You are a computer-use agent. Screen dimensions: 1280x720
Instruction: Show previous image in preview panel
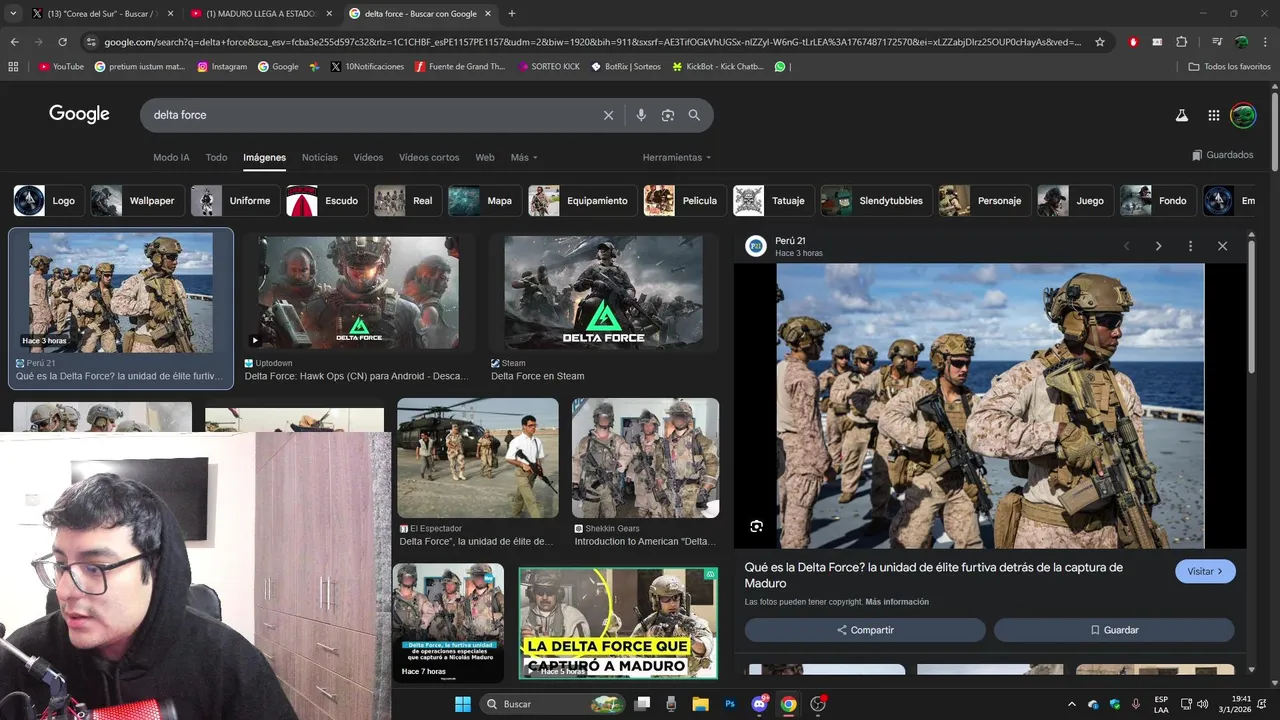[1126, 246]
